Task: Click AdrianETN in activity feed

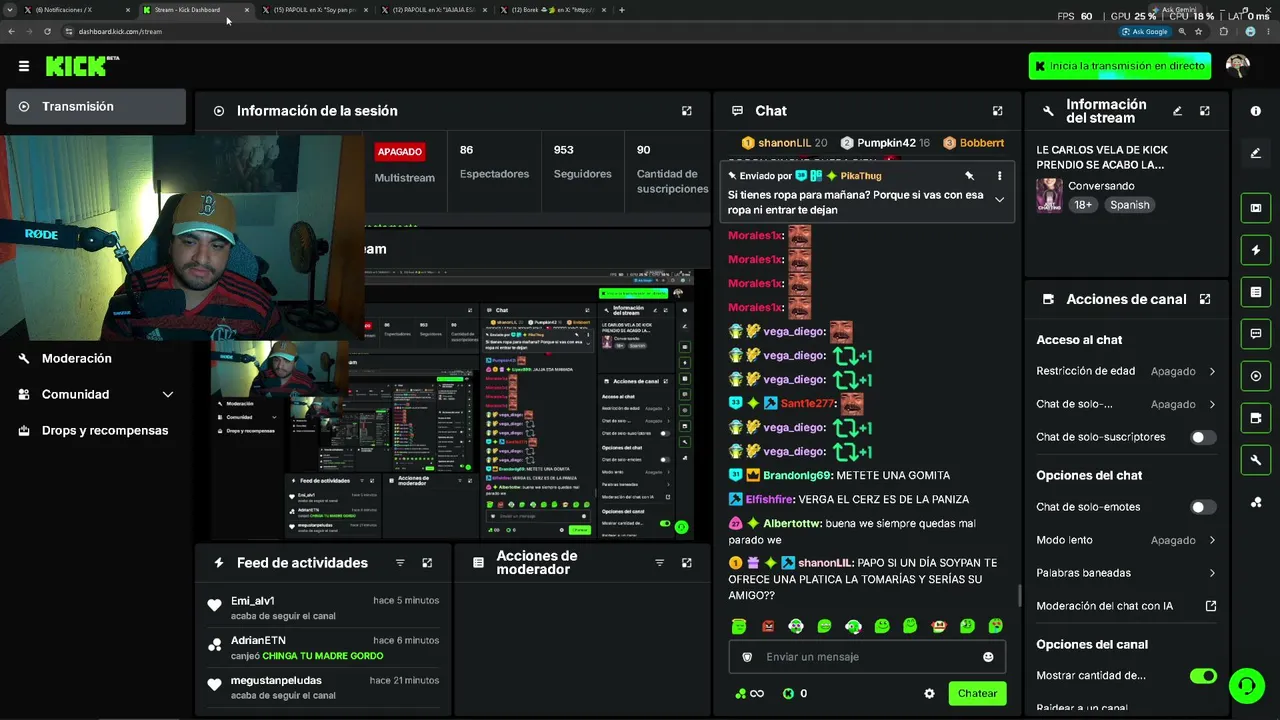Action: tap(258, 640)
